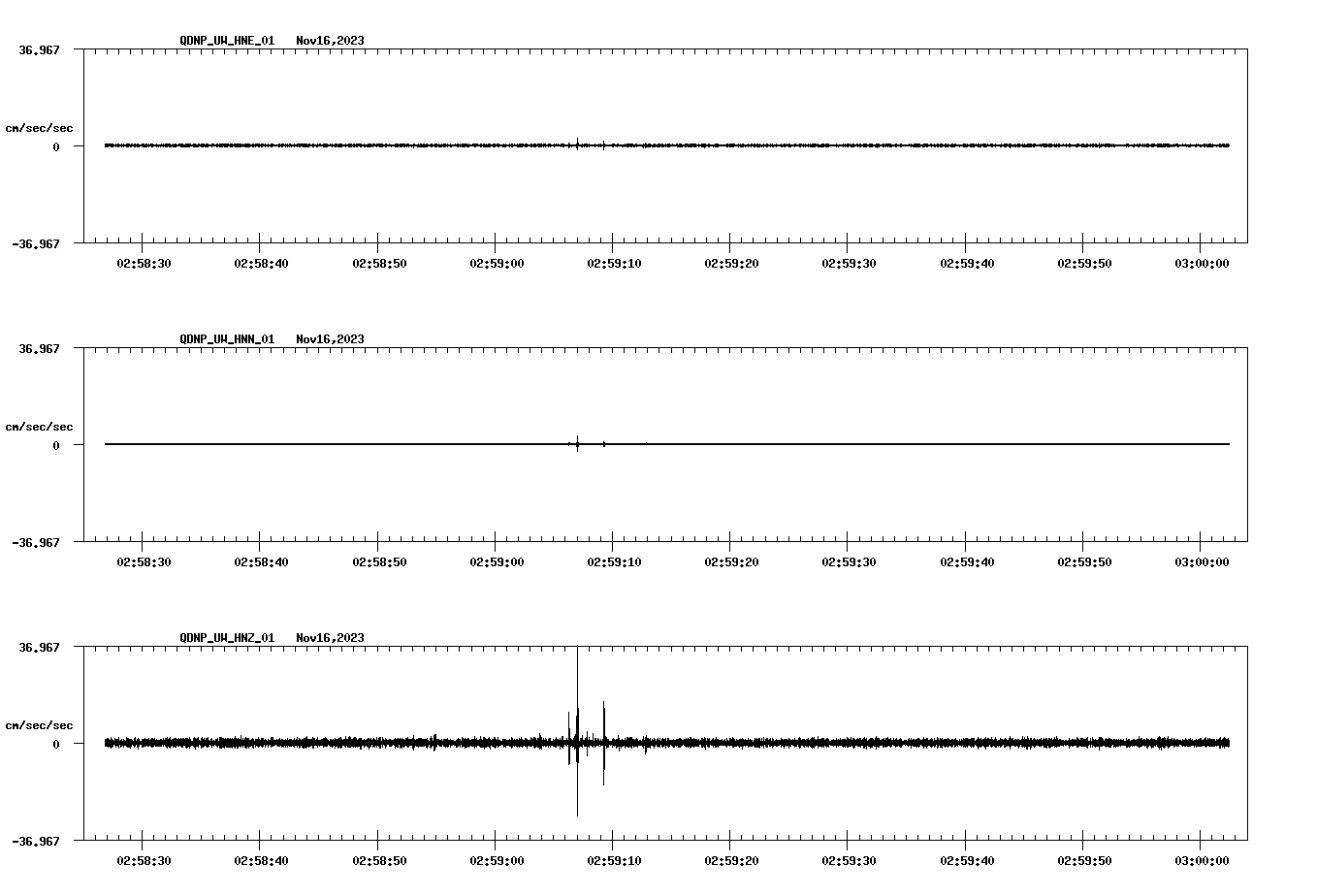Click the 02:59:10 time label under the HNZ plot
The image size is (1317, 896).
tap(614, 860)
